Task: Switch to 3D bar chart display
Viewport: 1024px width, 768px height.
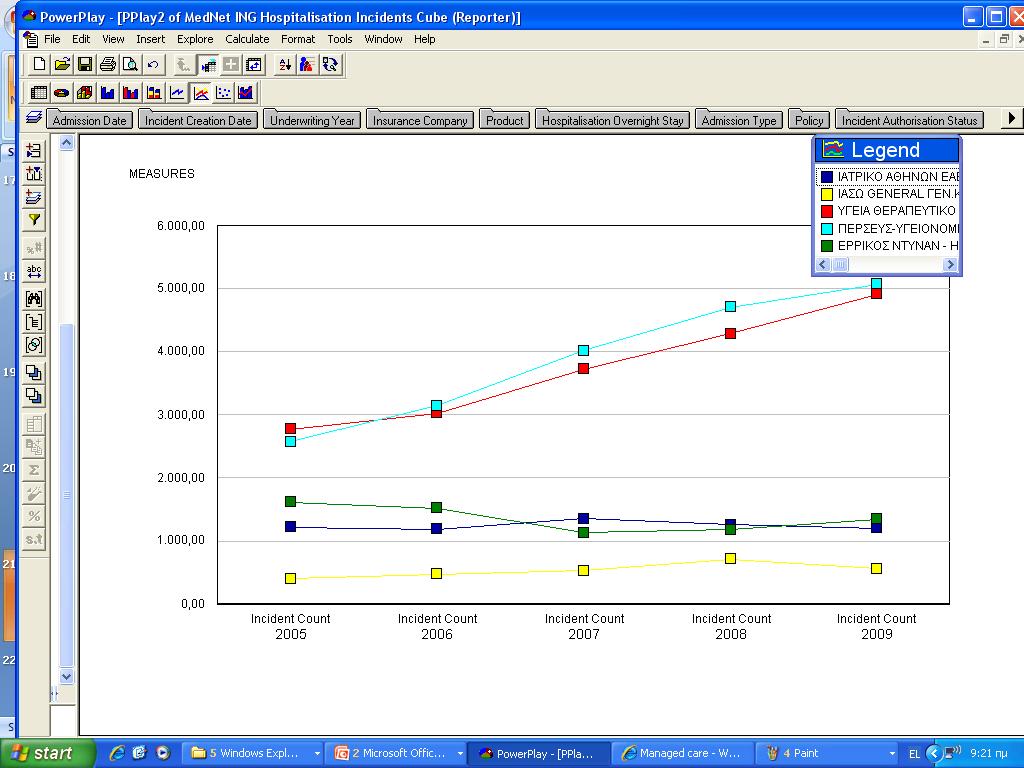Action: tap(85, 93)
